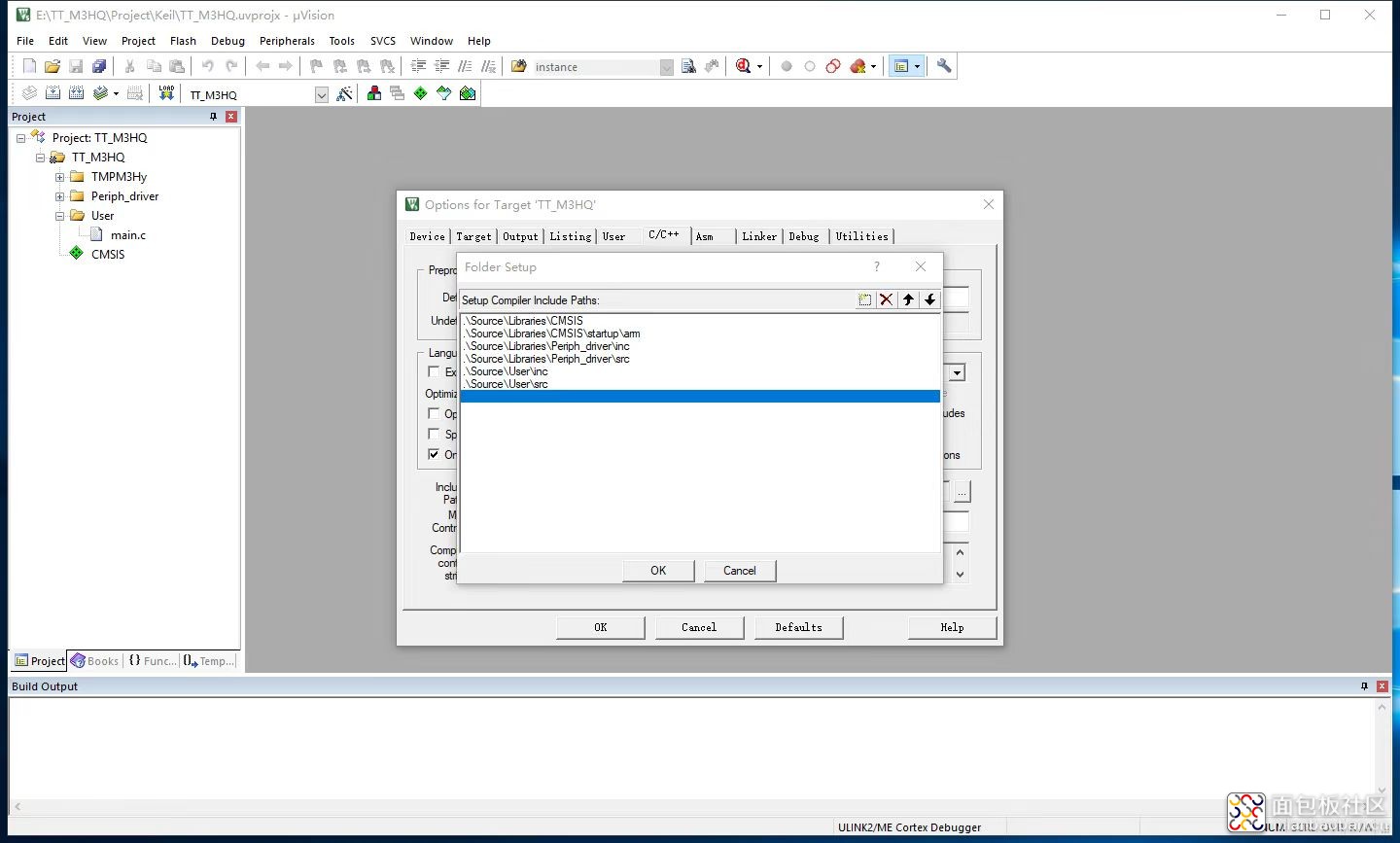
Task: Click the include paths browse '...' button
Action: point(962,492)
